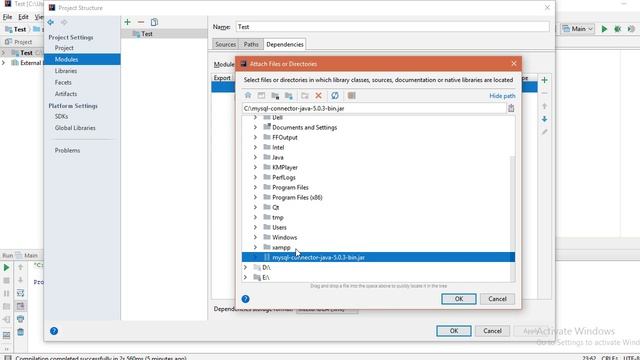This screenshot has height=360, width=640.
Task: Rerun program in Run panel
Action: (6, 267)
